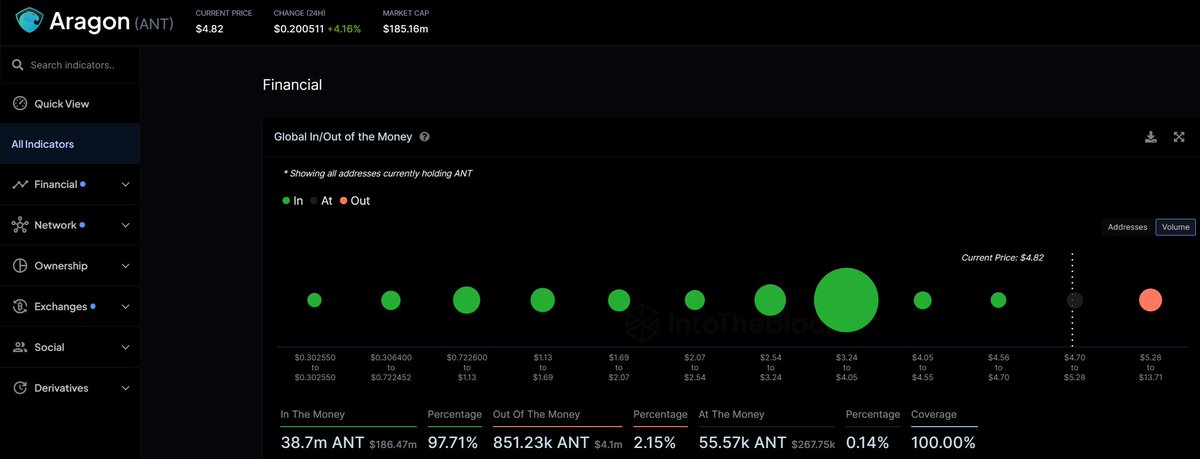Click the Derivatives clock icon
Viewport: 1200px width, 459px height.
click(20, 388)
